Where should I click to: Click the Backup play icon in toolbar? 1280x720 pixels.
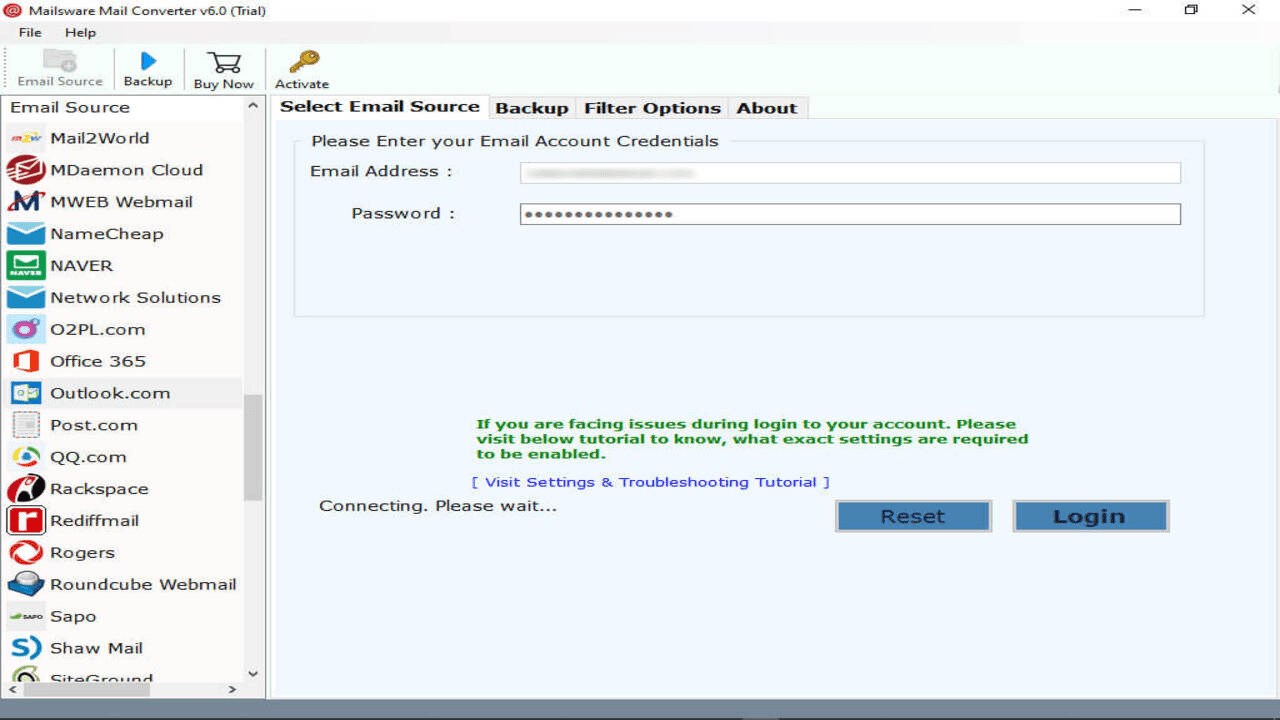[148, 62]
